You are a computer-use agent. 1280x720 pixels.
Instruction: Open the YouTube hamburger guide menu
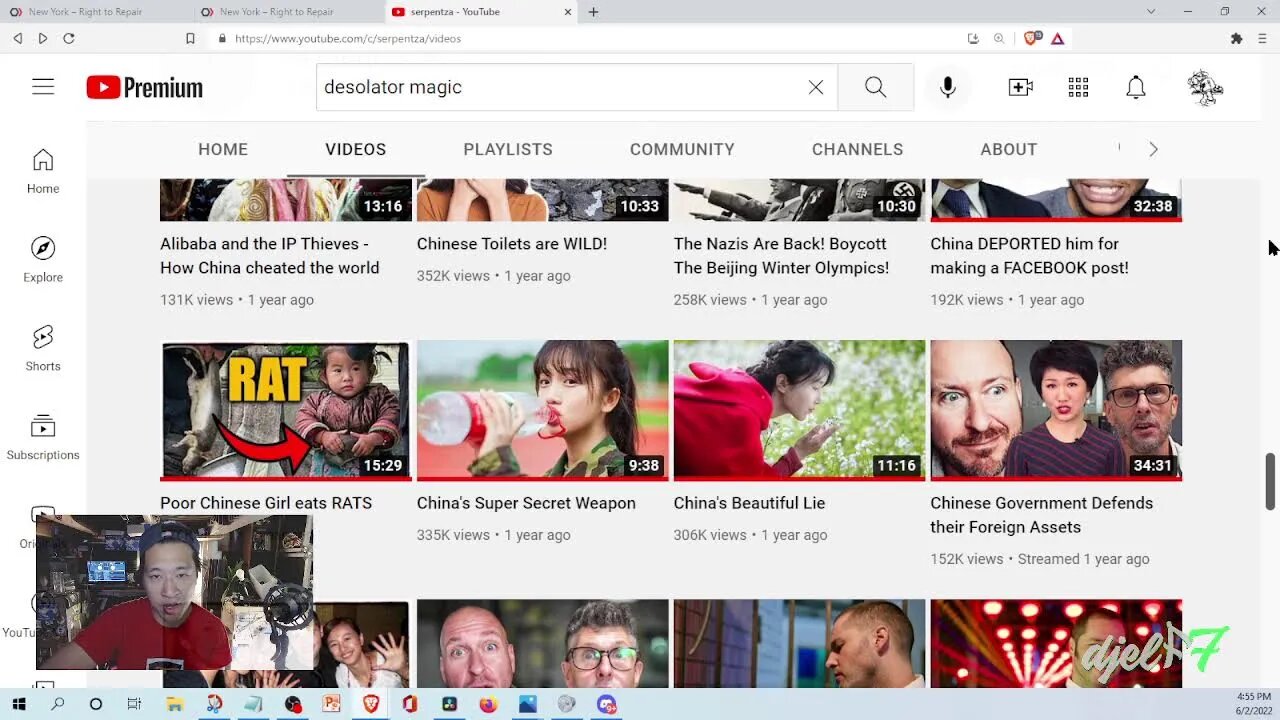43,87
